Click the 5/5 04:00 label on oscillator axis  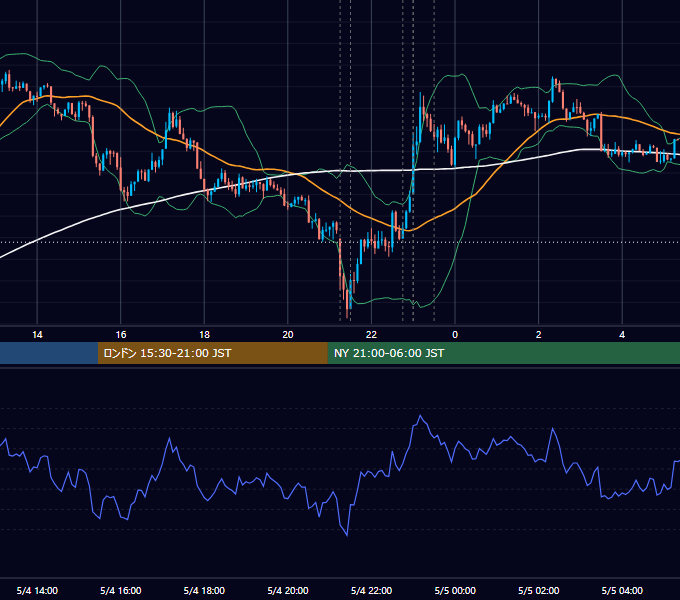pos(622,590)
